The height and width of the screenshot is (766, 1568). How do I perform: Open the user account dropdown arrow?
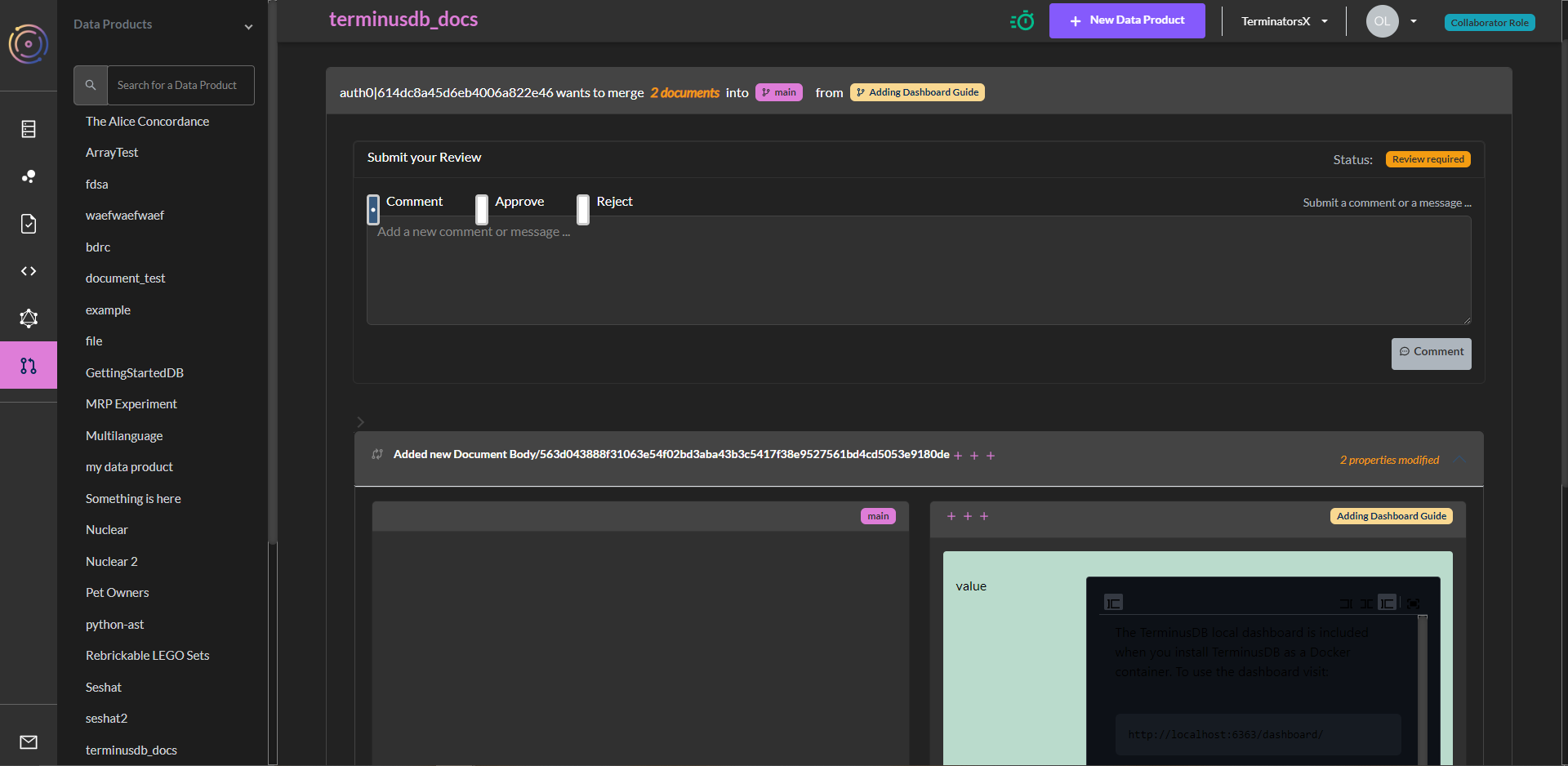[x=1414, y=21]
